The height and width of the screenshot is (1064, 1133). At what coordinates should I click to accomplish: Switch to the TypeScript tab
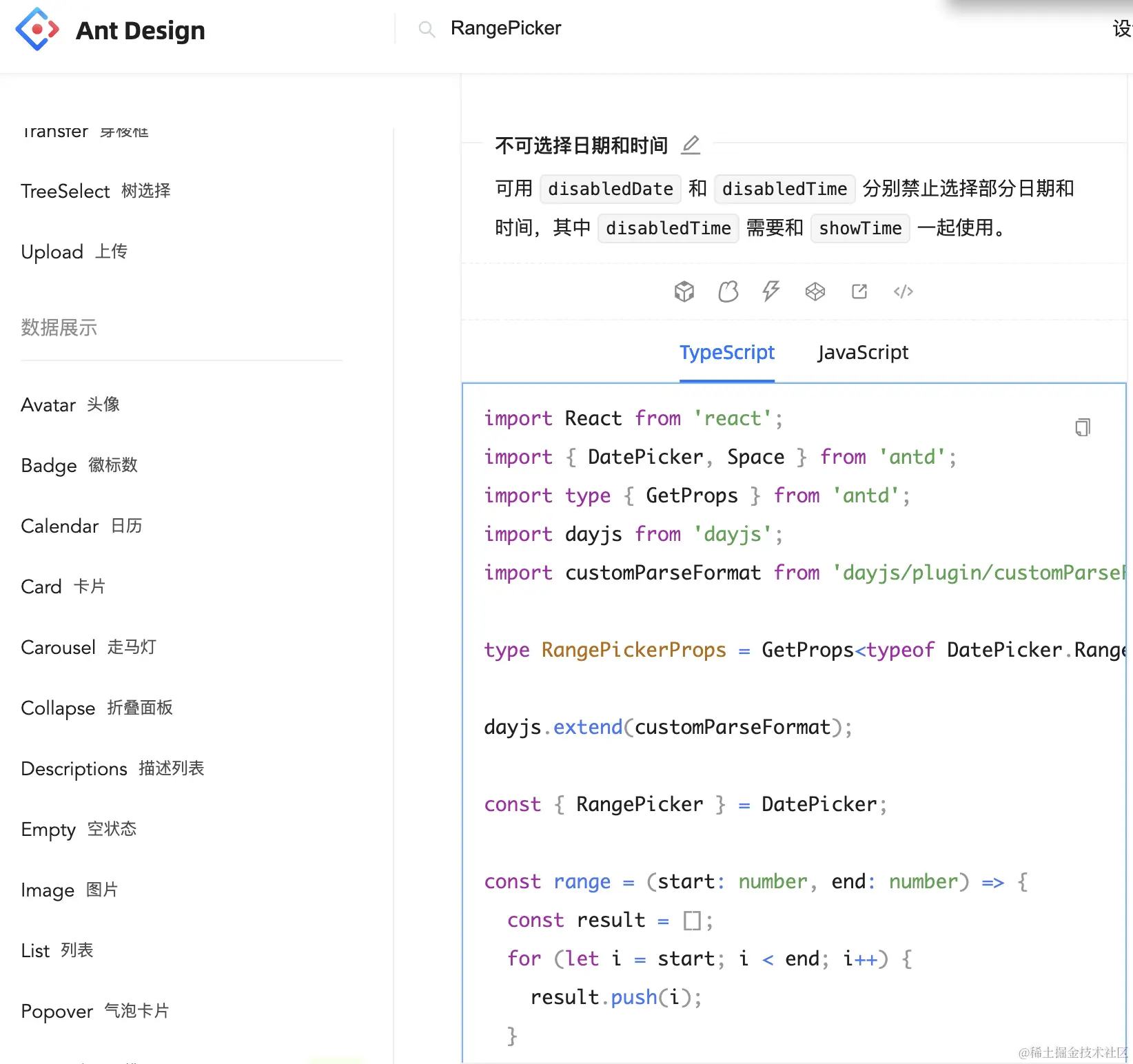(727, 352)
